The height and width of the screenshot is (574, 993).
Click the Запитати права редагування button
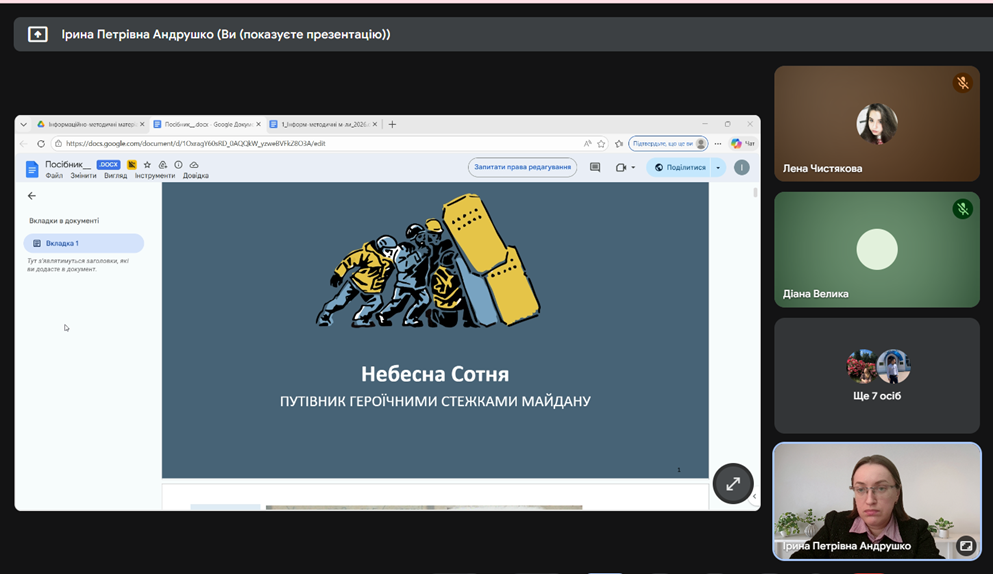tap(522, 167)
